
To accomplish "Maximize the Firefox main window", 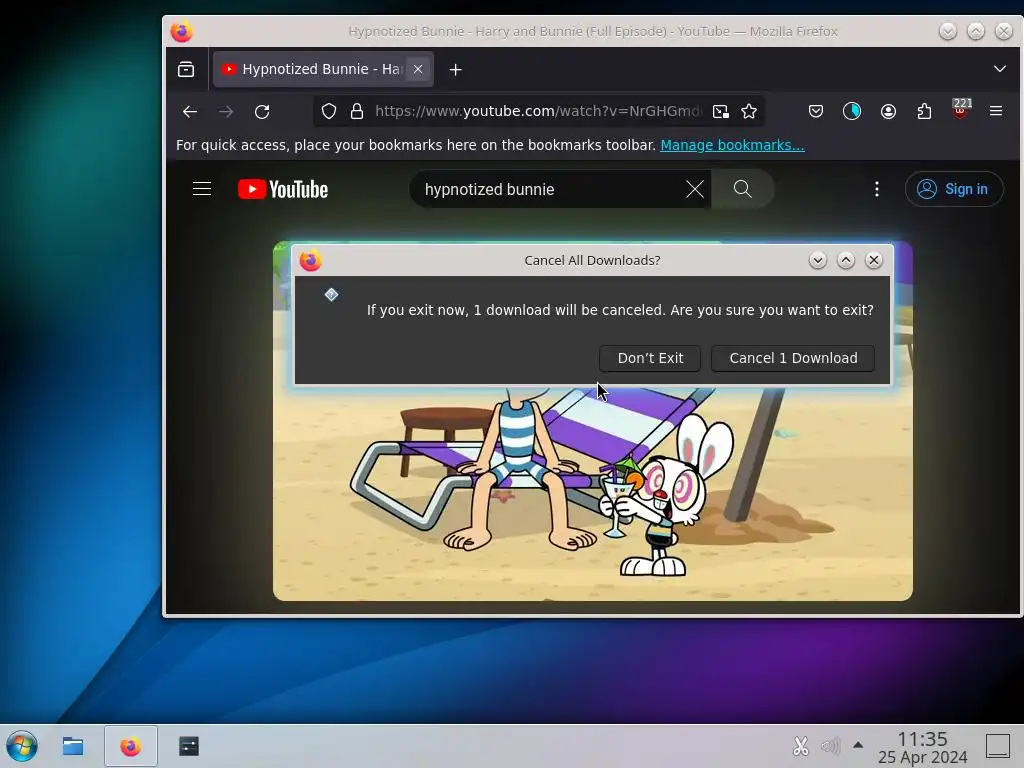I will (976, 31).
